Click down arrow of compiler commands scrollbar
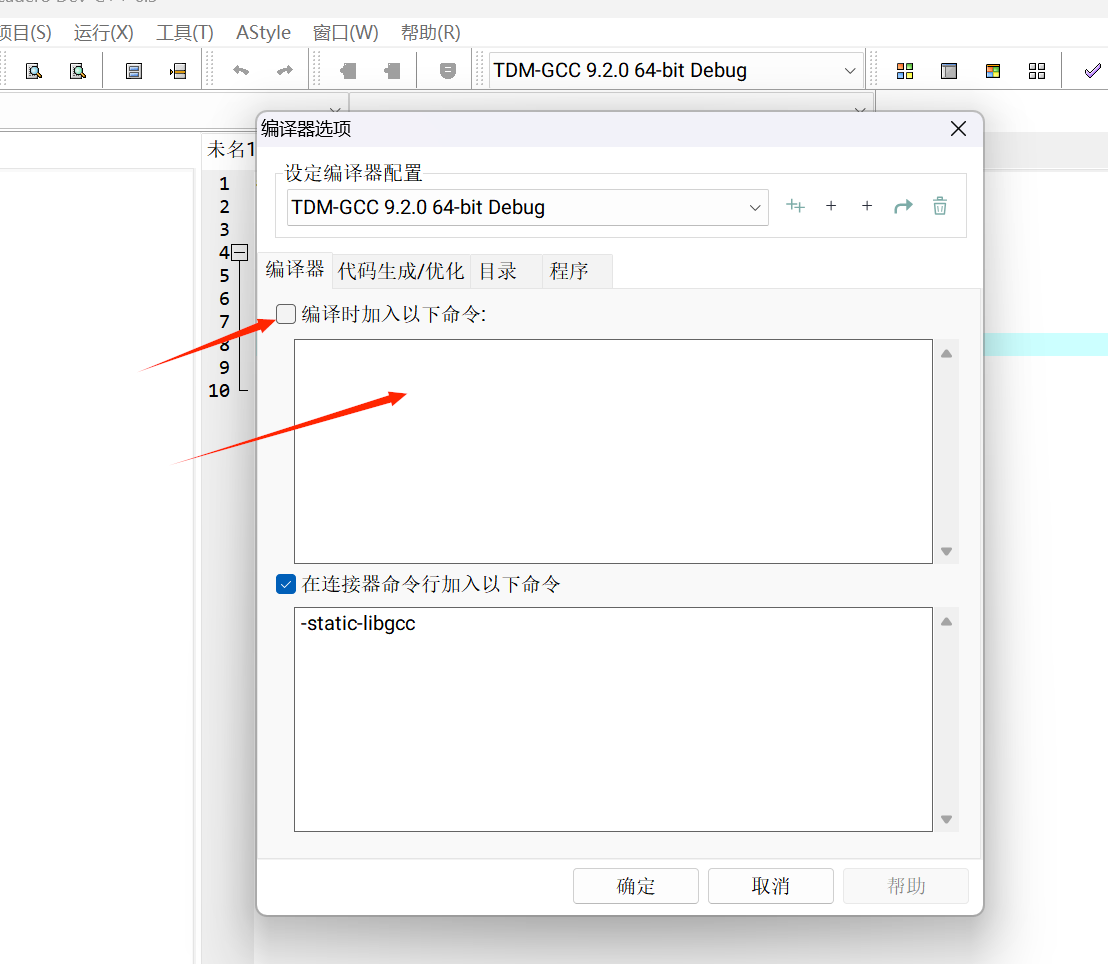This screenshot has height=964, width=1108. click(947, 551)
